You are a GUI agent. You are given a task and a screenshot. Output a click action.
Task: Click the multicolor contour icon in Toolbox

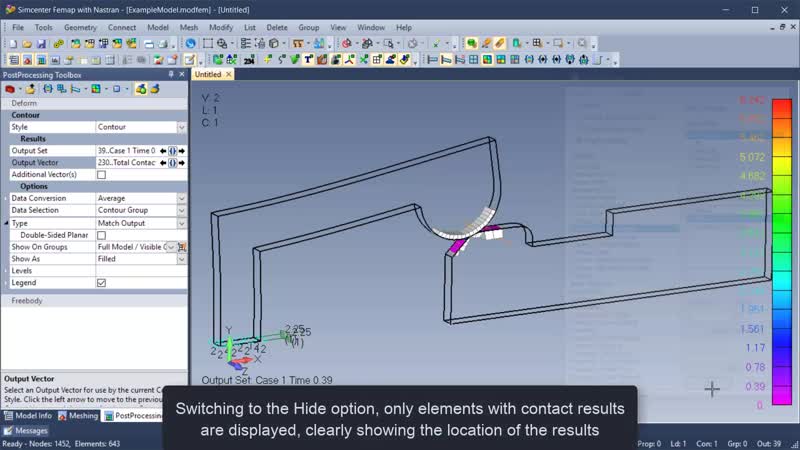95,89
